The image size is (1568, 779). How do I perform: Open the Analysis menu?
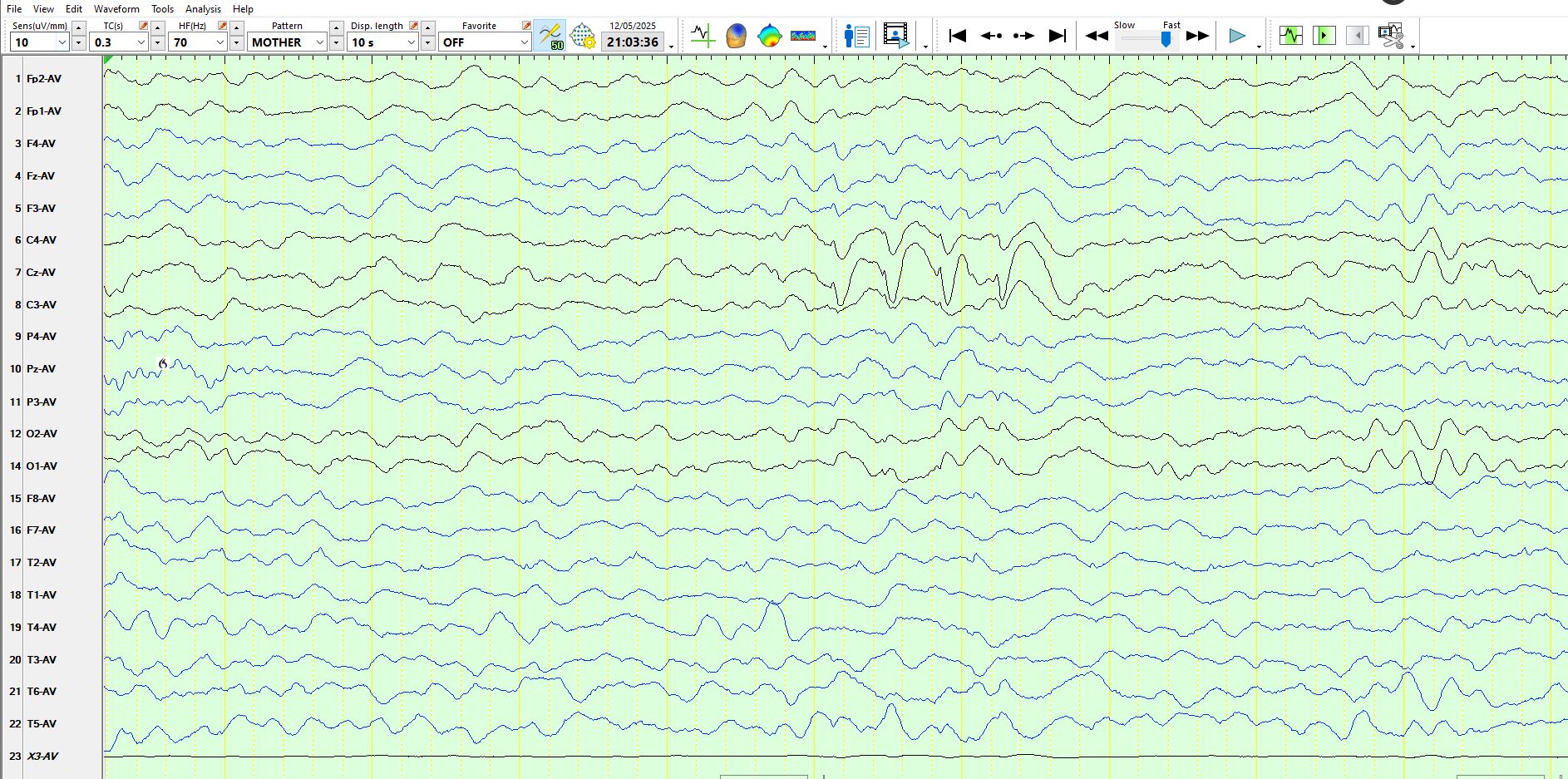click(x=203, y=9)
